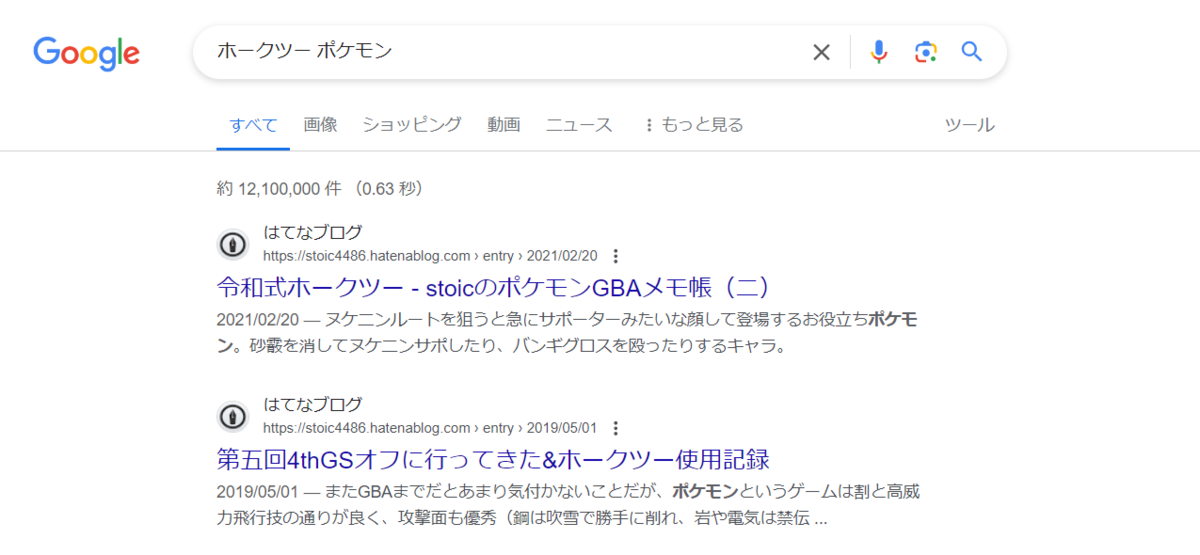Open the three-dot menu for the 2019/05/01 result
Screen dimensions: 1200x555
(x=616, y=429)
